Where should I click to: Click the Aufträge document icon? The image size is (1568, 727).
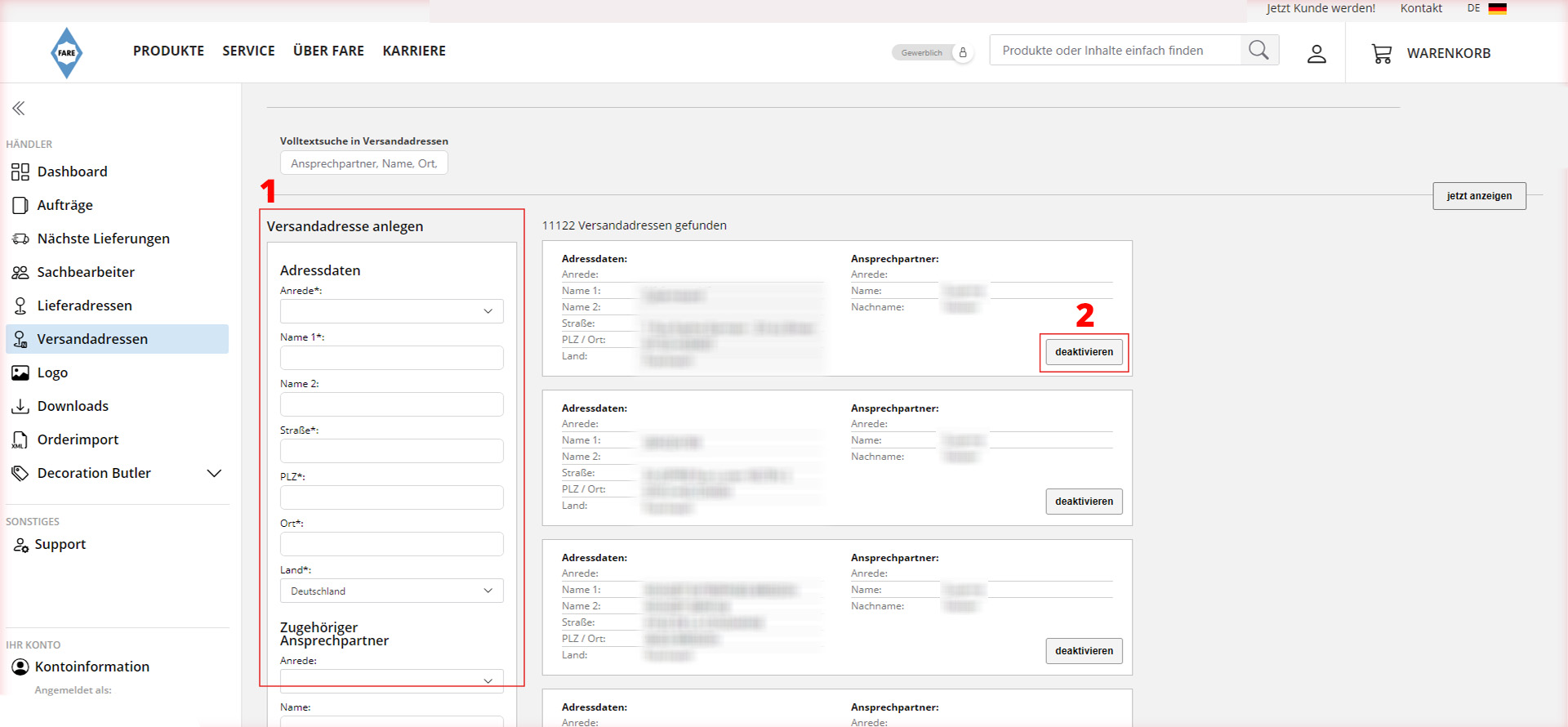point(20,205)
